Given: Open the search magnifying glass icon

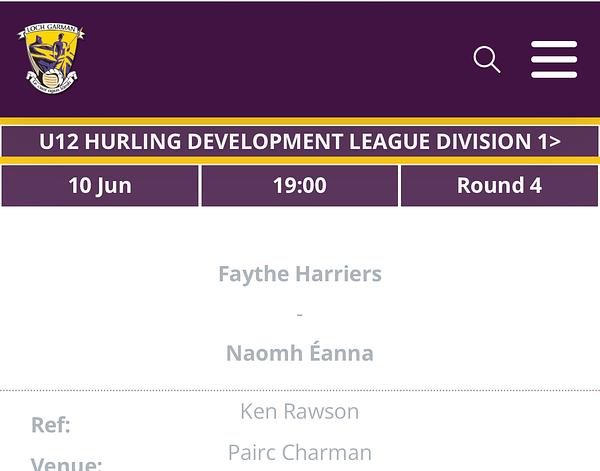Looking at the screenshot, I should coord(486,59).
